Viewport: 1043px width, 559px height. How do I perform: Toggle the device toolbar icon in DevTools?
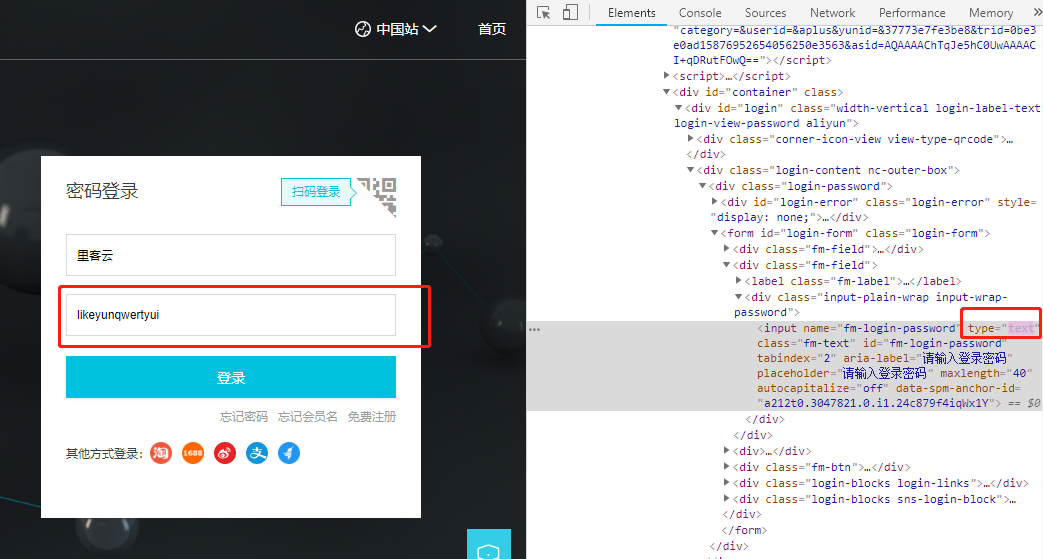click(x=570, y=13)
